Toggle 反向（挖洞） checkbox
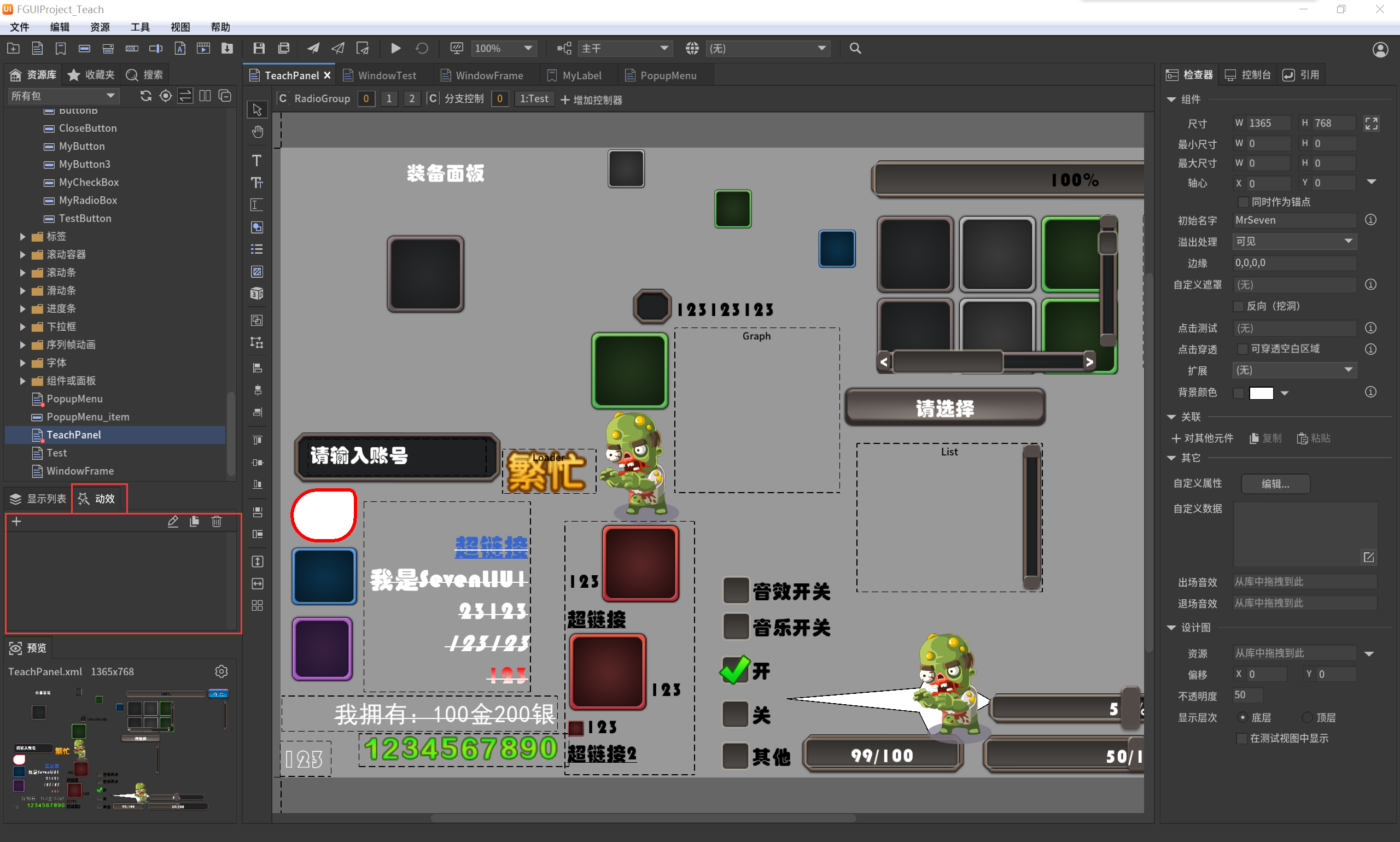The height and width of the screenshot is (842, 1400). pyautogui.click(x=1238, y=306)
